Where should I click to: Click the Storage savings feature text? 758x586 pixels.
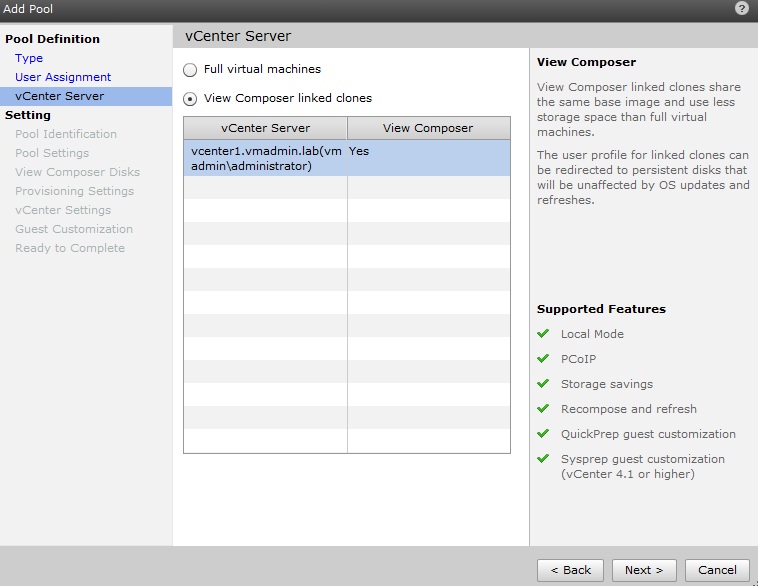pos(607,384)
